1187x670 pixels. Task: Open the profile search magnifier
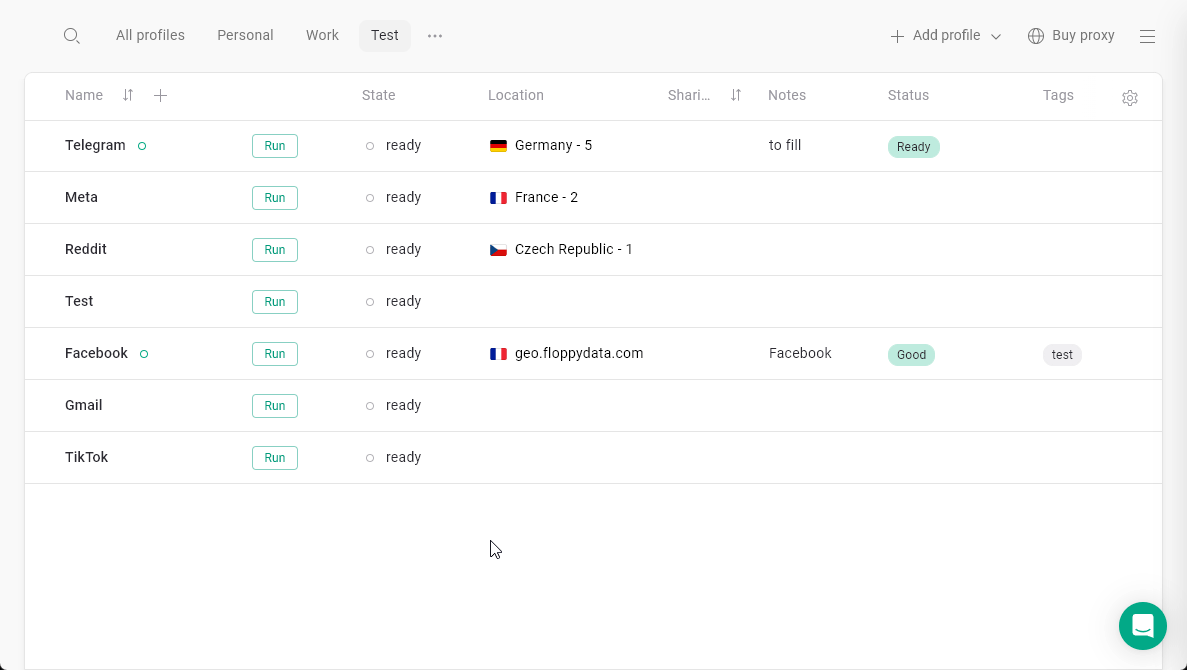pyautogui.click(x=72, y=36)
